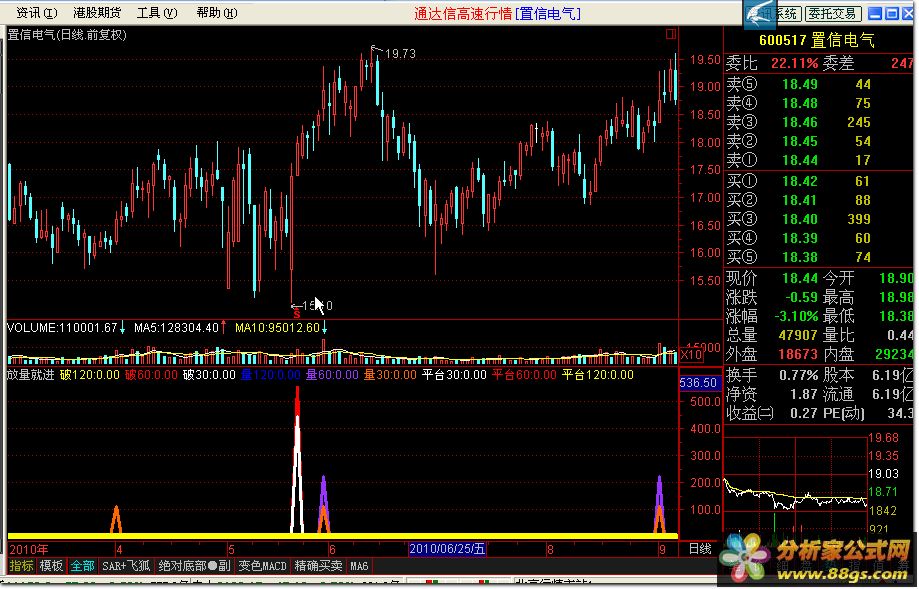This screenshot has width=919, height=589.
Task: Open the 帮助(H) menu
Action: tap(217, 12)
